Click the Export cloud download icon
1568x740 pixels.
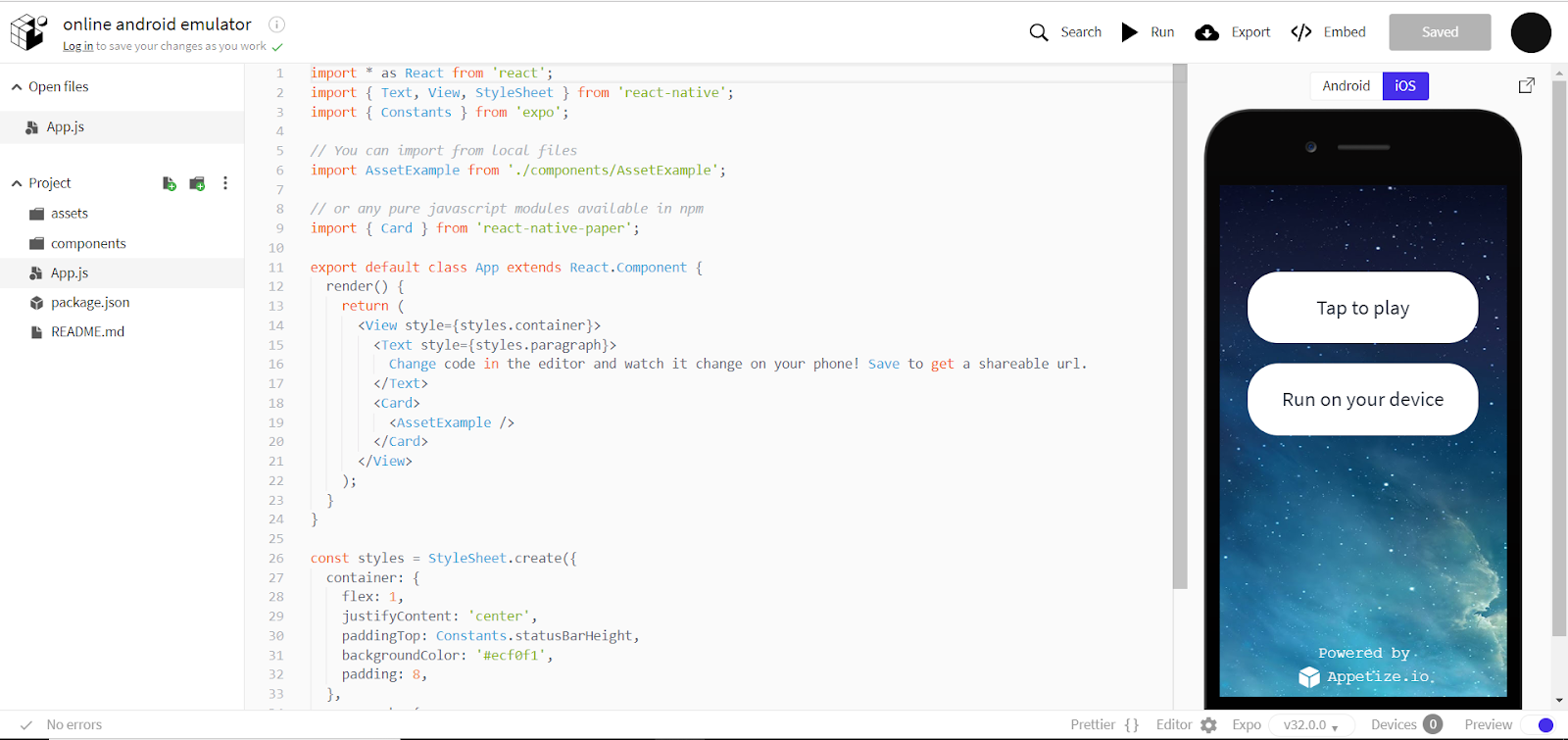1207,32
